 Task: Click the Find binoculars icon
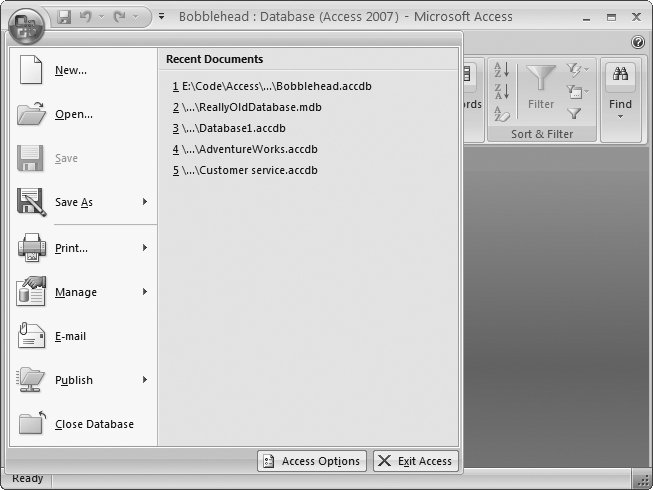(620, 76)
